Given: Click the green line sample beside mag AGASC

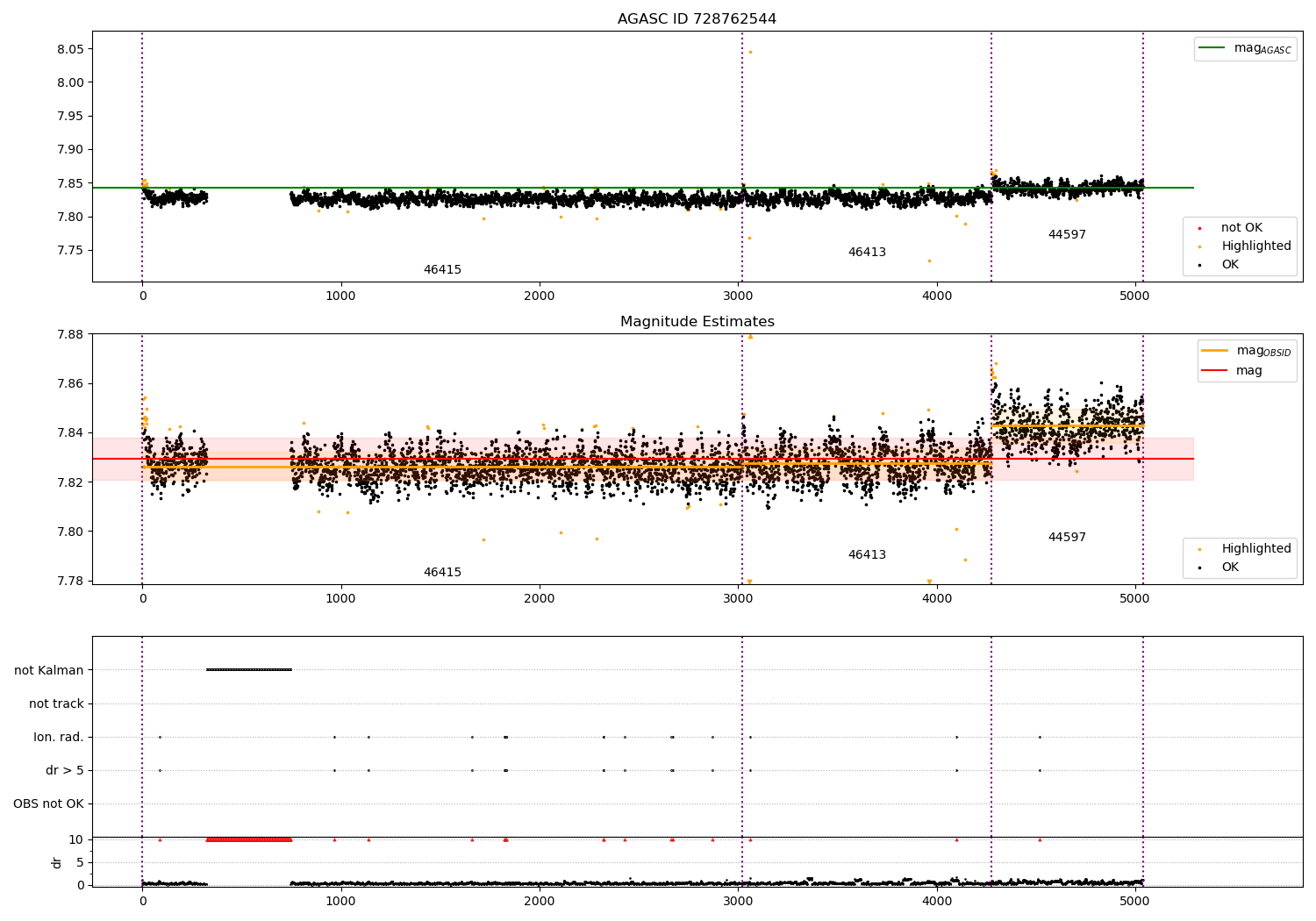Looking at the screenshot, I should (1212, 48).
